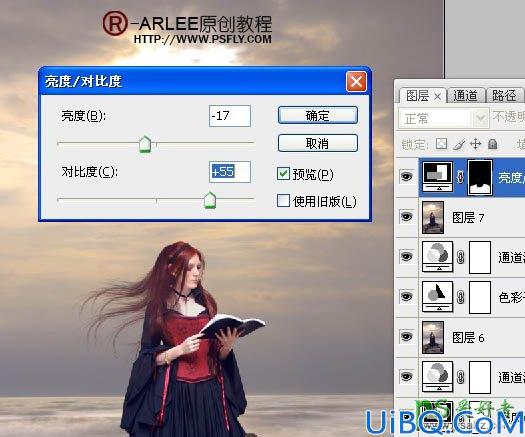The image size is (525, 437).
Task: Hide the channel mixer layer below 图层 6
Action: point(406,377)
